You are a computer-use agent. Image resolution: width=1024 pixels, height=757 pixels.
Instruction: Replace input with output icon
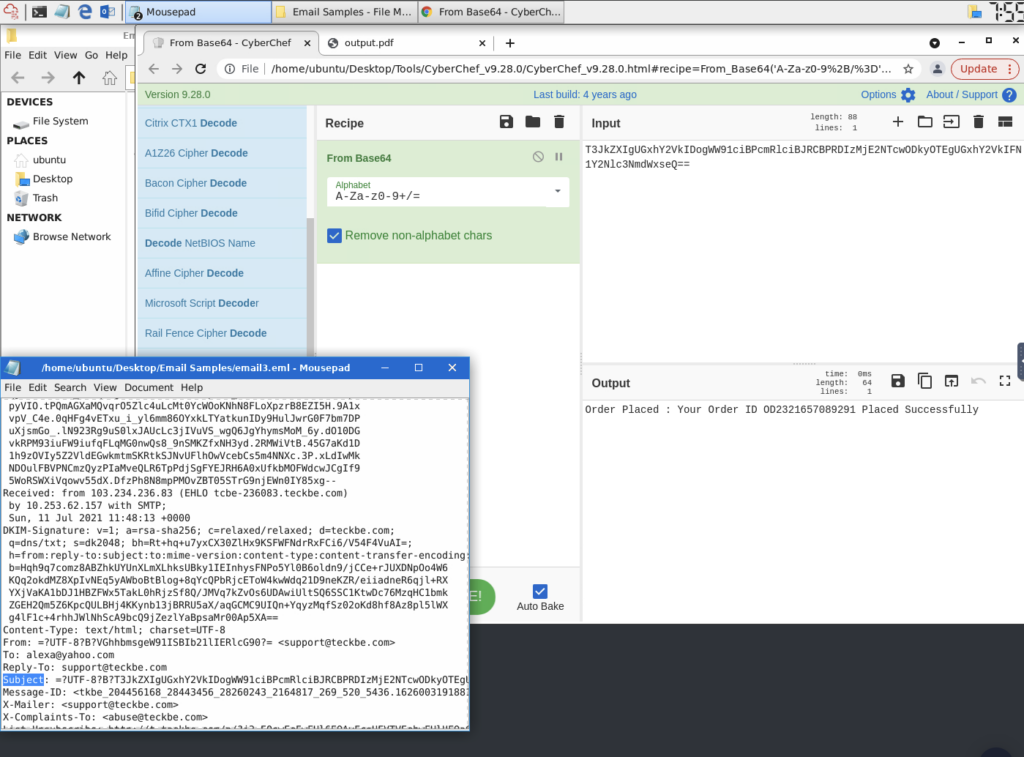click(x=952, y=381)
